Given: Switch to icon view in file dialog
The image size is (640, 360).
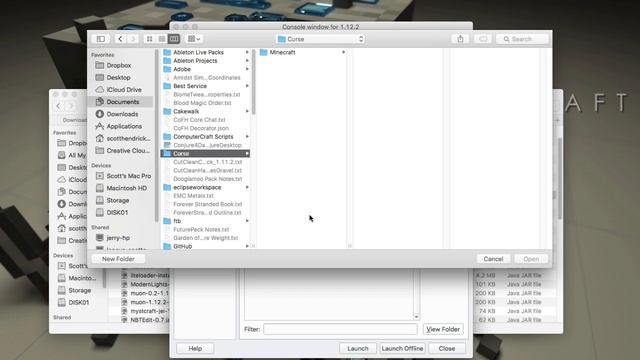Looking at the screenshot, I should point(149,39).
